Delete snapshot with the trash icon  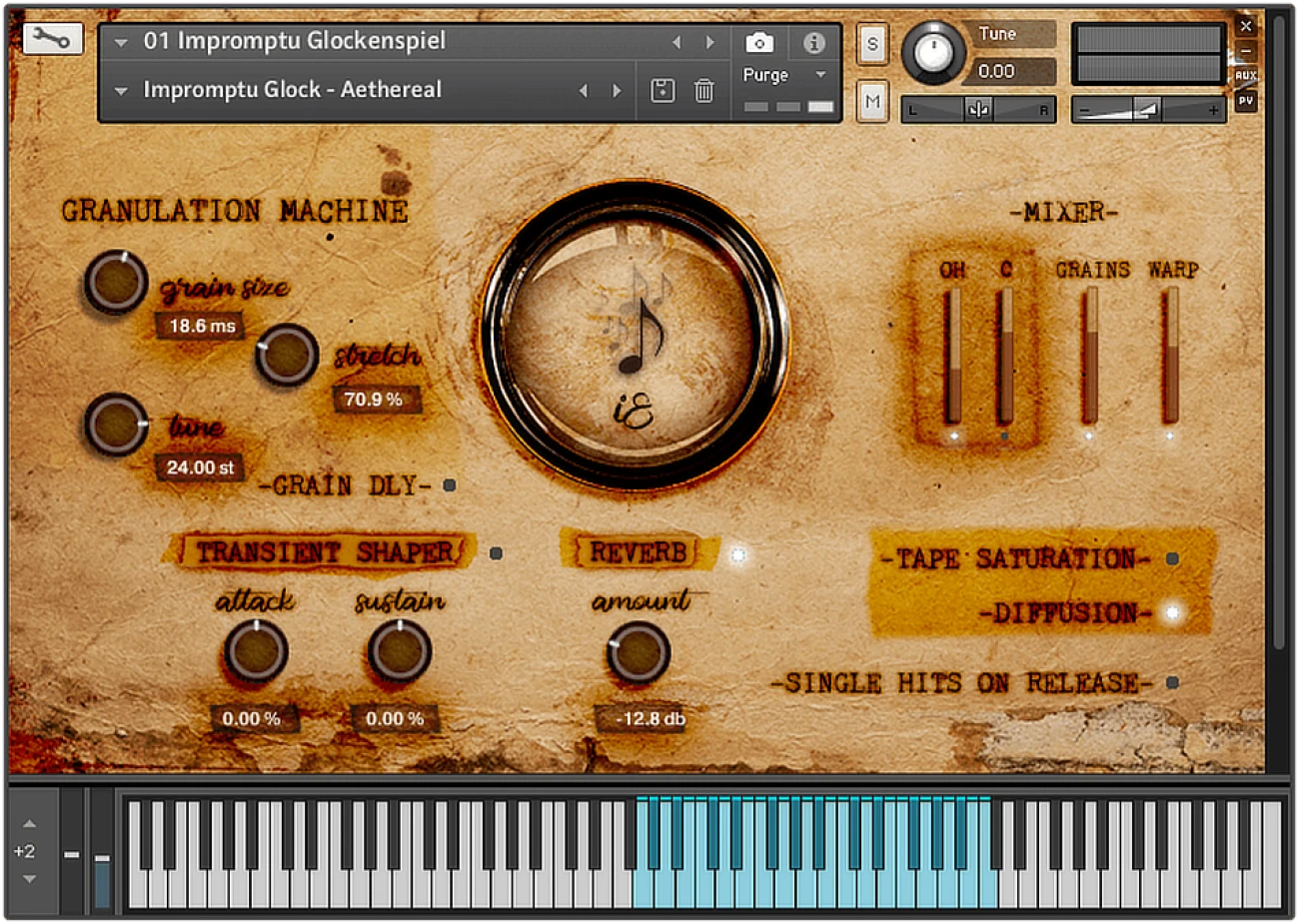coord(704,90)
